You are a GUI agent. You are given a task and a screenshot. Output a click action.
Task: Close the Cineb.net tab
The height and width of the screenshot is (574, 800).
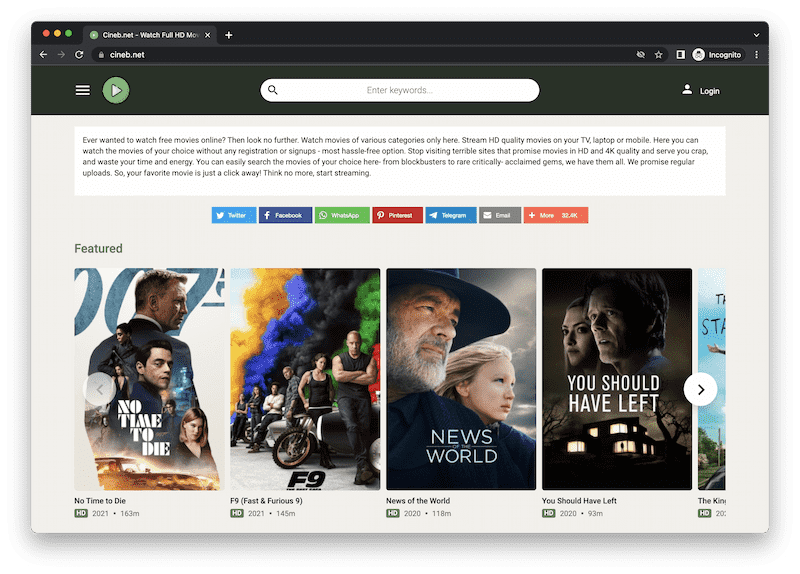point(208,35)
